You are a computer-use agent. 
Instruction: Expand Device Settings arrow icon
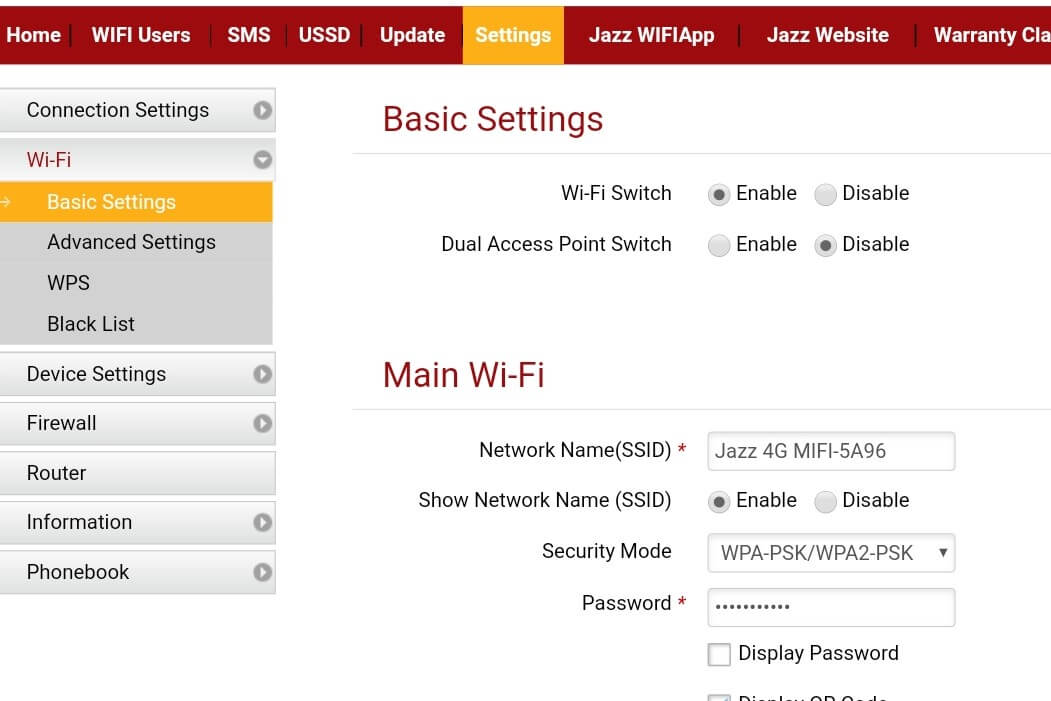[262, 374]
